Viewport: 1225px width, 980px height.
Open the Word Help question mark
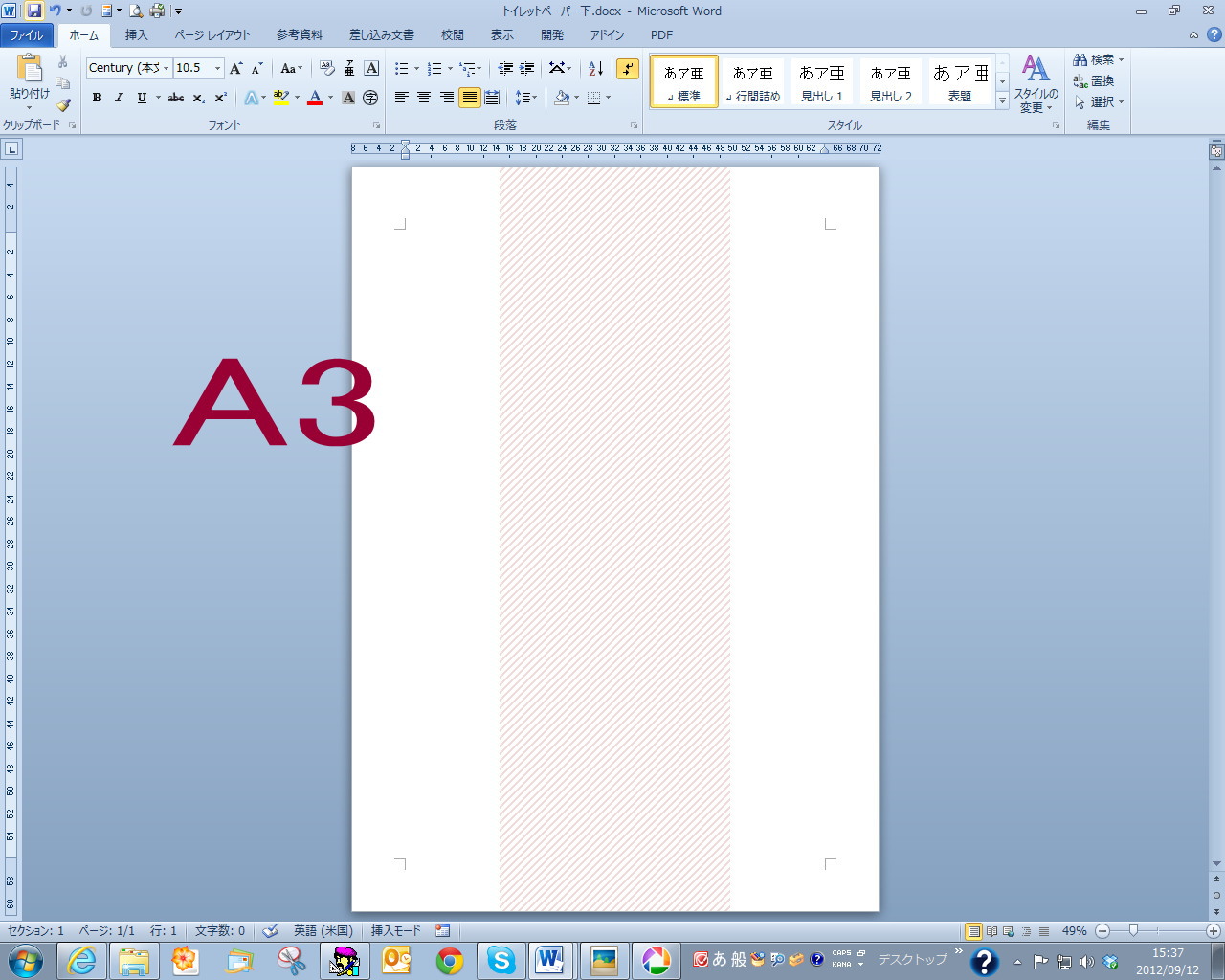(x=1214, y=34)
